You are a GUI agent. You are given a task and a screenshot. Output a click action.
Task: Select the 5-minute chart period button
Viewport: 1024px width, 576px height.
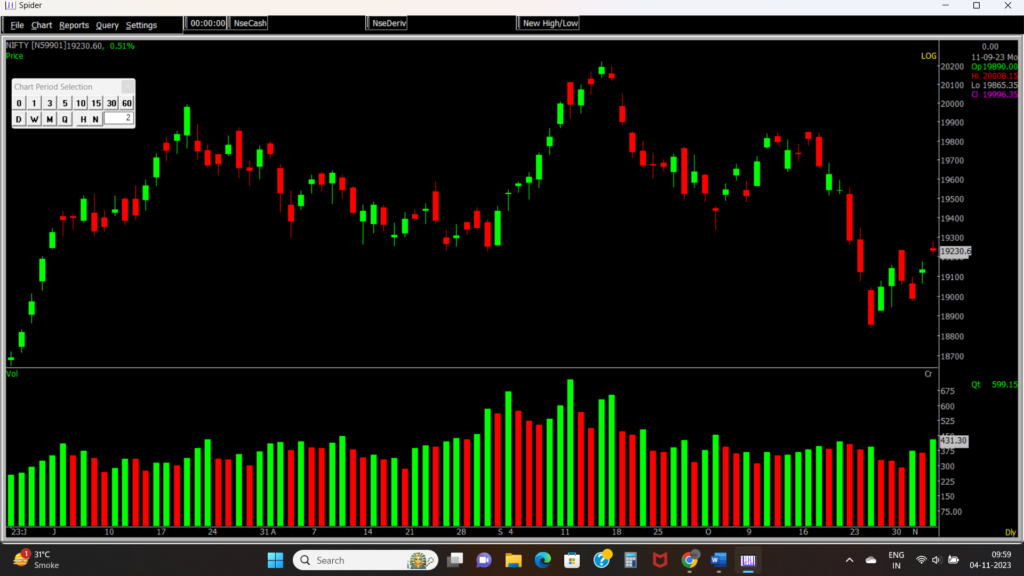click(x=65, y=103)
